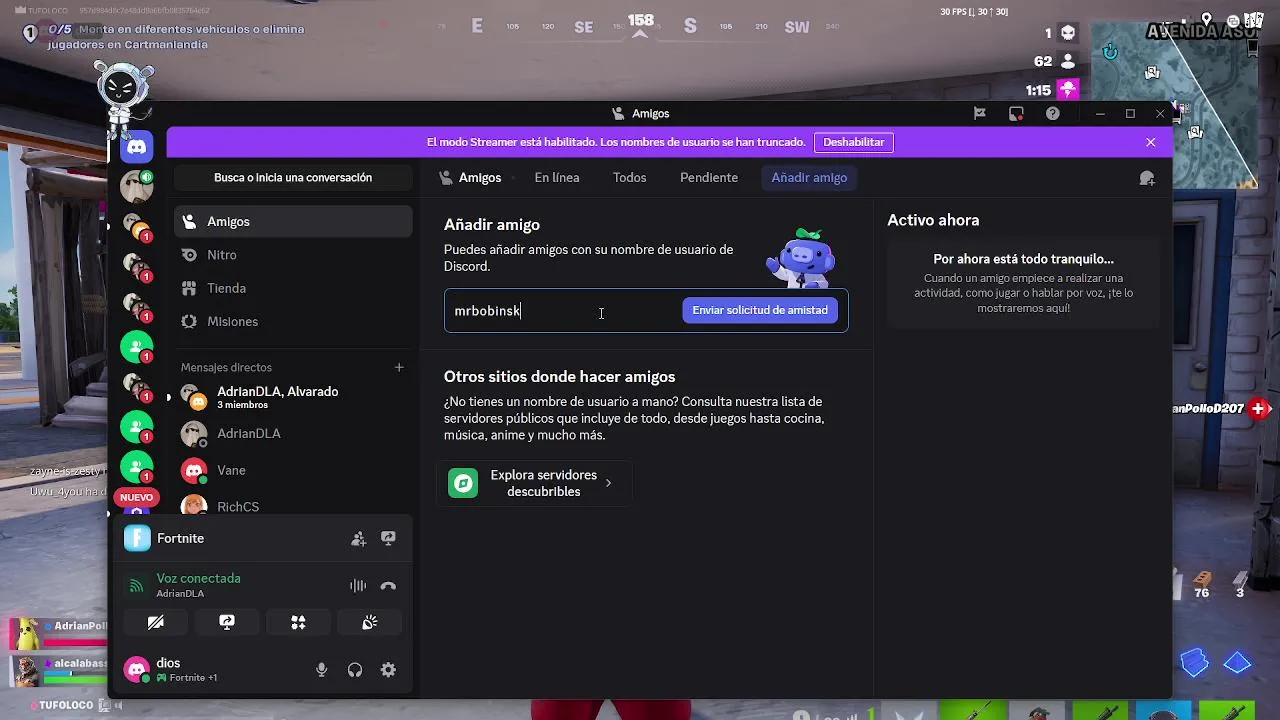
Task: Click the Activo ahora heading
Action: tap(933, 220)
